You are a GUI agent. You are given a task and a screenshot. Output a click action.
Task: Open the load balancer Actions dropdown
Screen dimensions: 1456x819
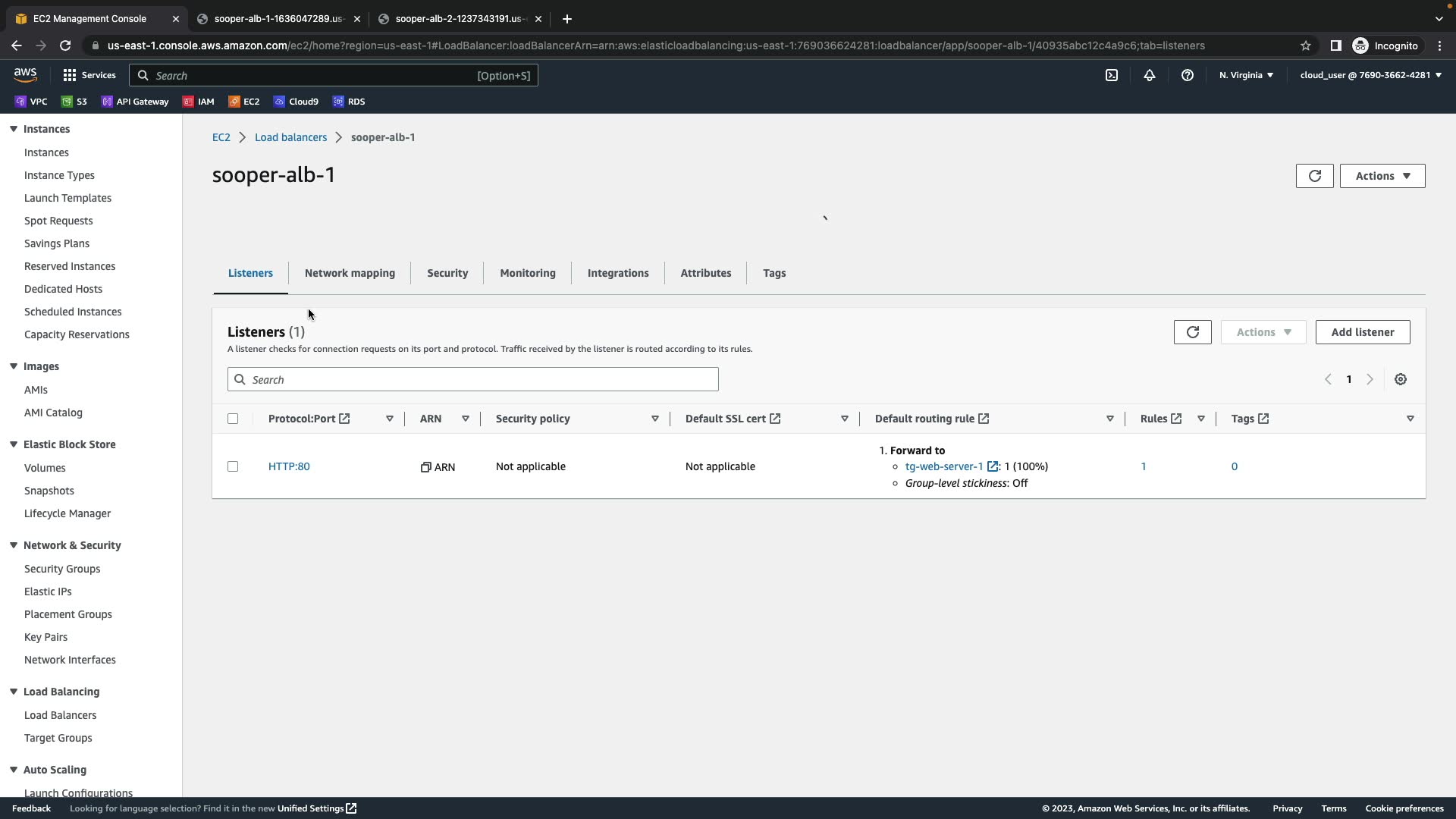point(1382,176)
